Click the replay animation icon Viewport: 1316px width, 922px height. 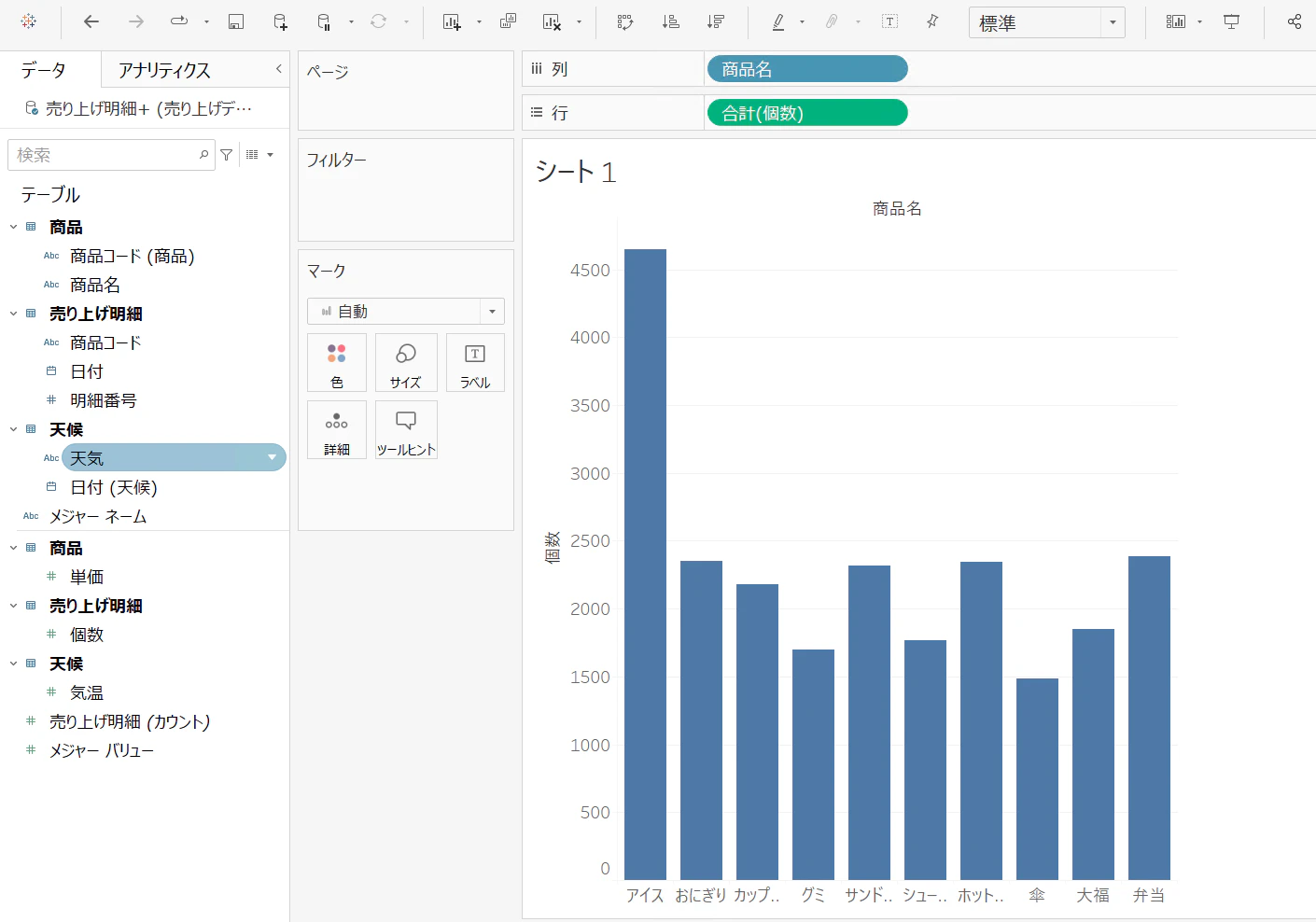(x=179, y=21)
